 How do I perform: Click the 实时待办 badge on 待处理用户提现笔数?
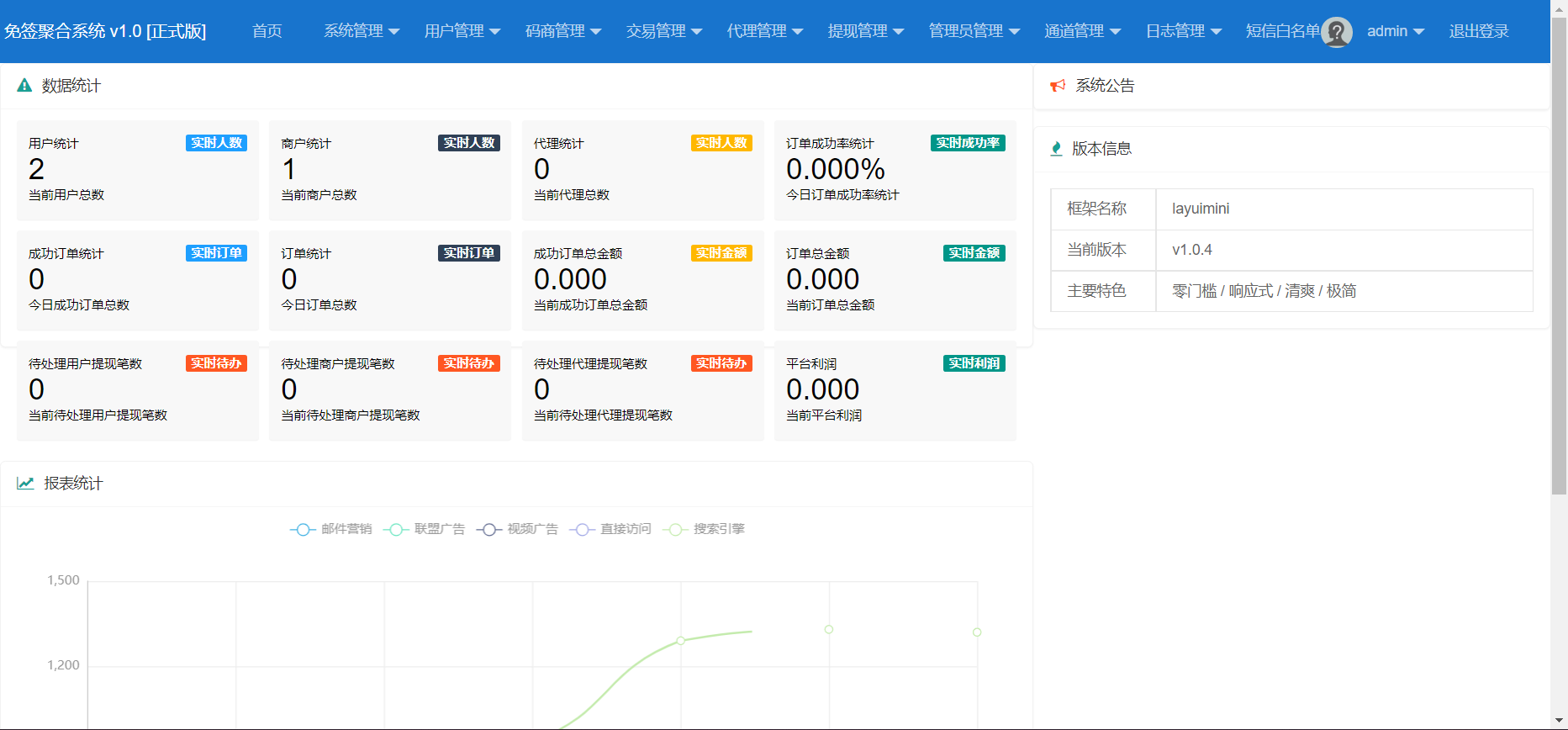tap(216, 363)
